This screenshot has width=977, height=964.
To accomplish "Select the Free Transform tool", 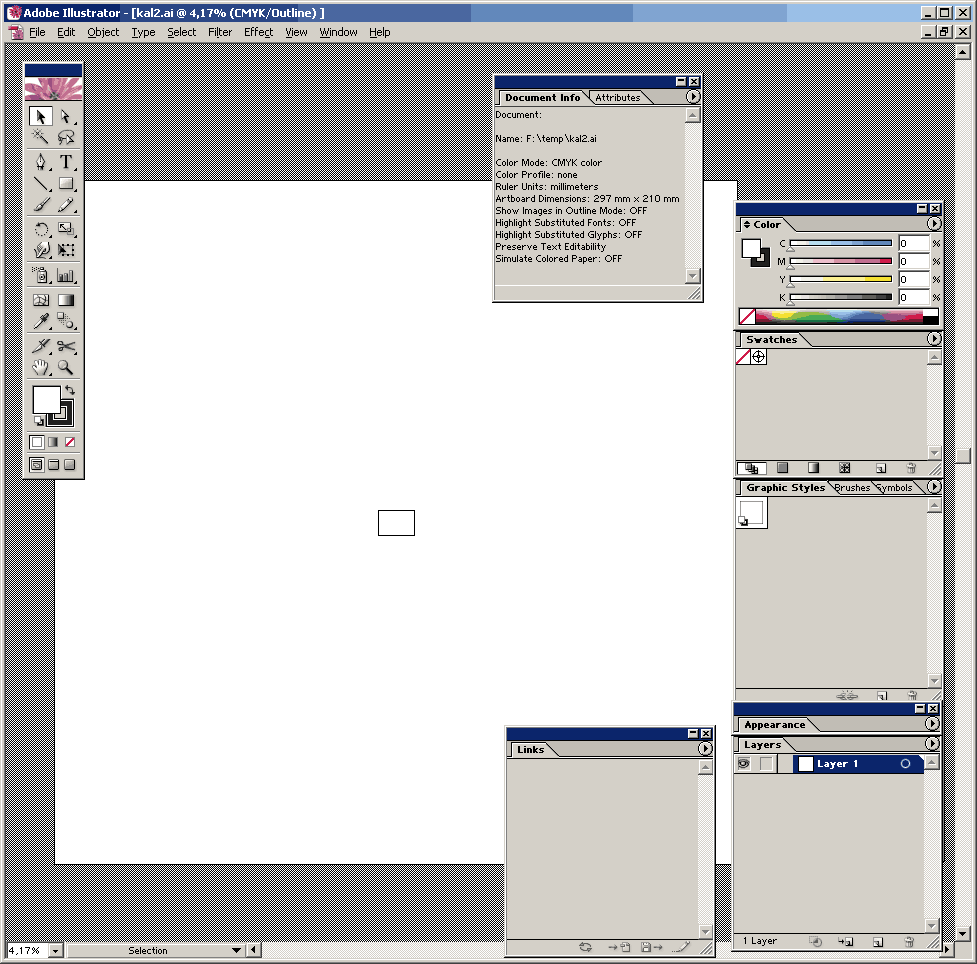I will 65,250.
